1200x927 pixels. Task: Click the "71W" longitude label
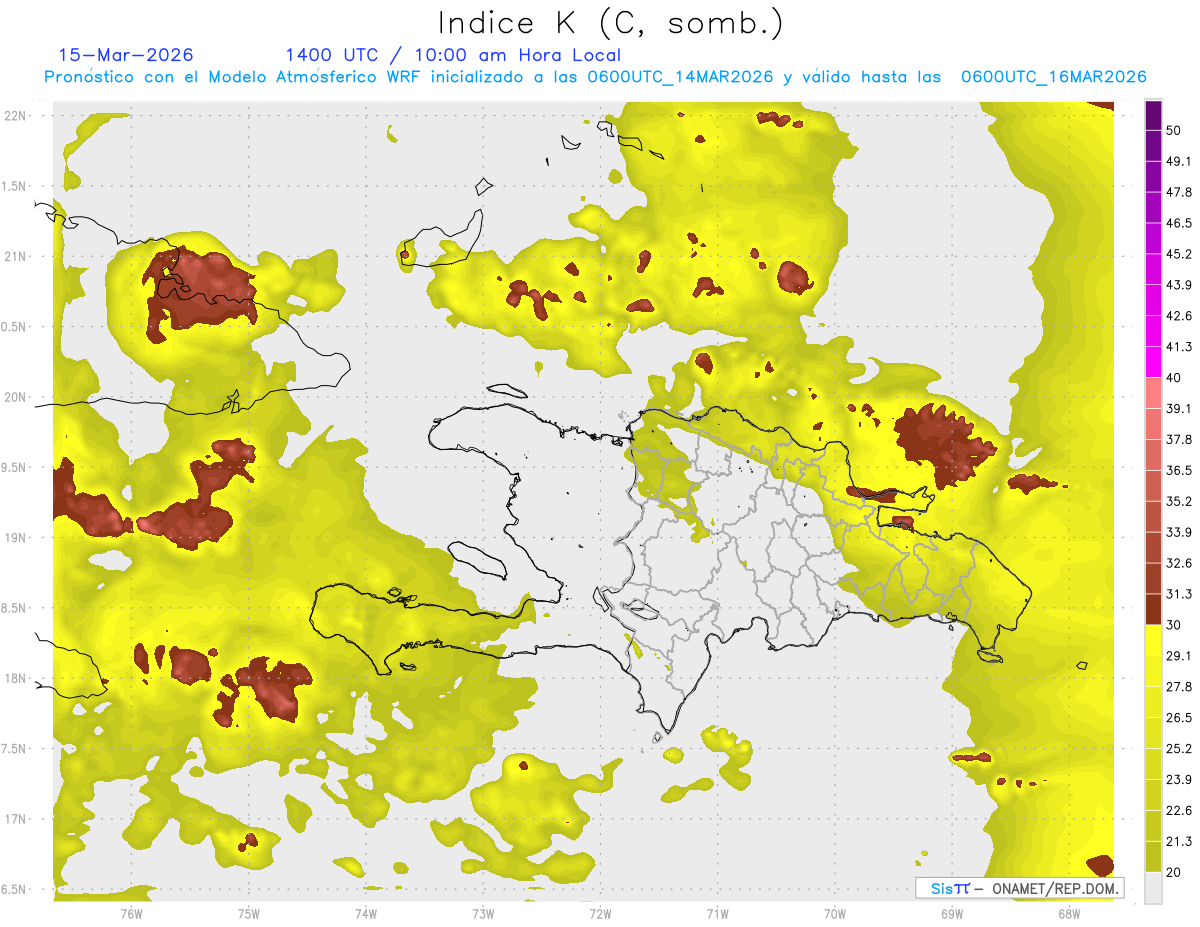tap(717, 914)
